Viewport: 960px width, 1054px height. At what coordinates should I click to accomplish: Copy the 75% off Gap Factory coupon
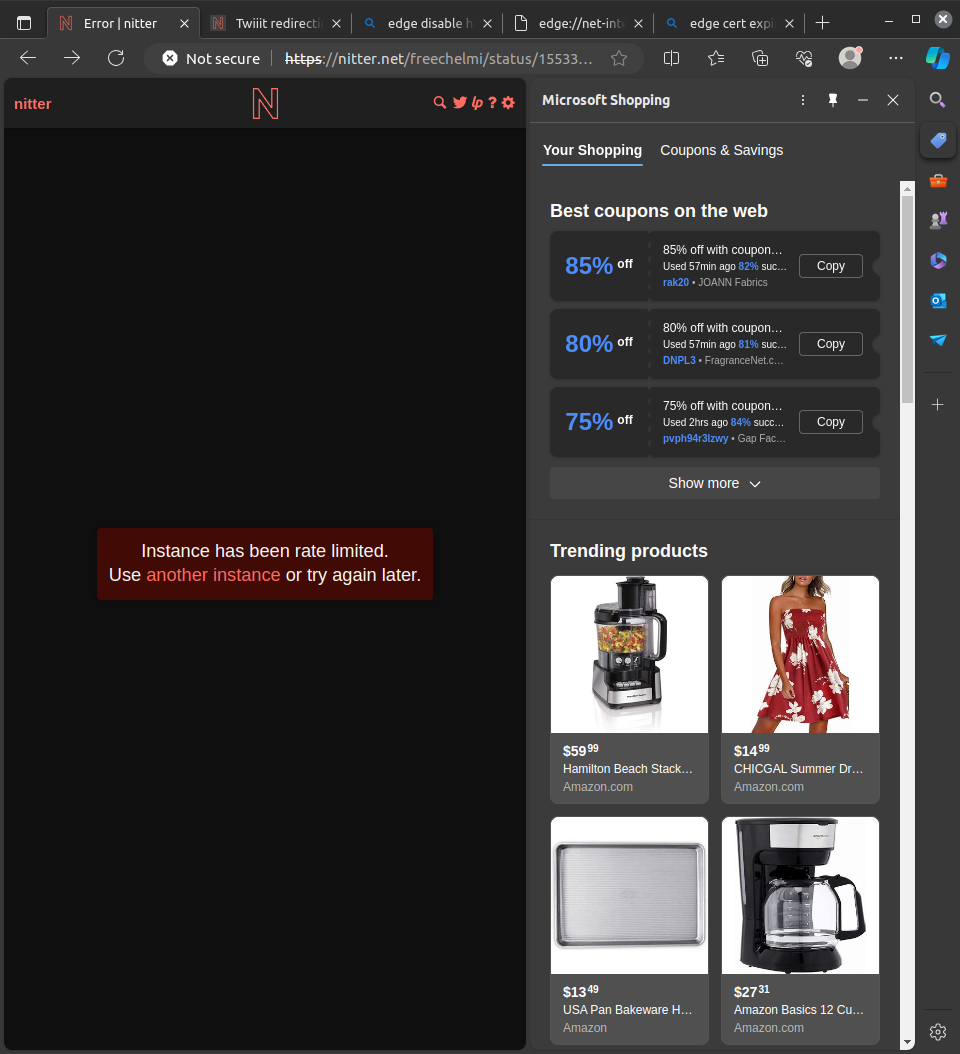tap(831, 422)
